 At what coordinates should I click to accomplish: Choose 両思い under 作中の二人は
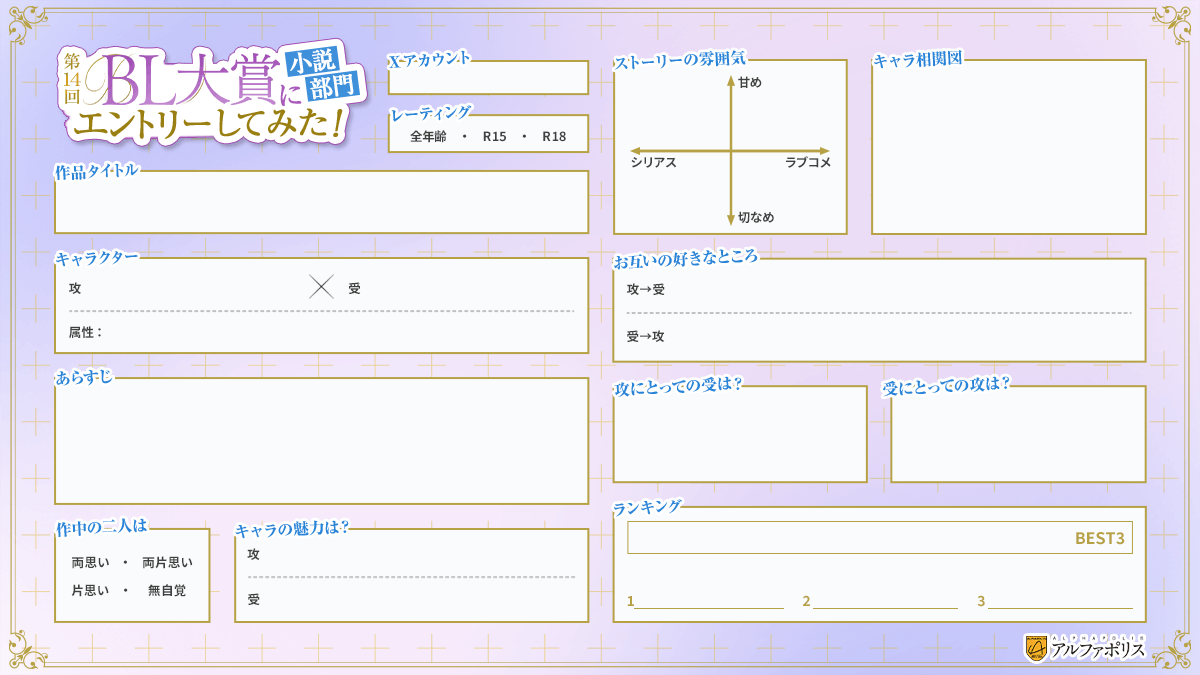(91, 563)
